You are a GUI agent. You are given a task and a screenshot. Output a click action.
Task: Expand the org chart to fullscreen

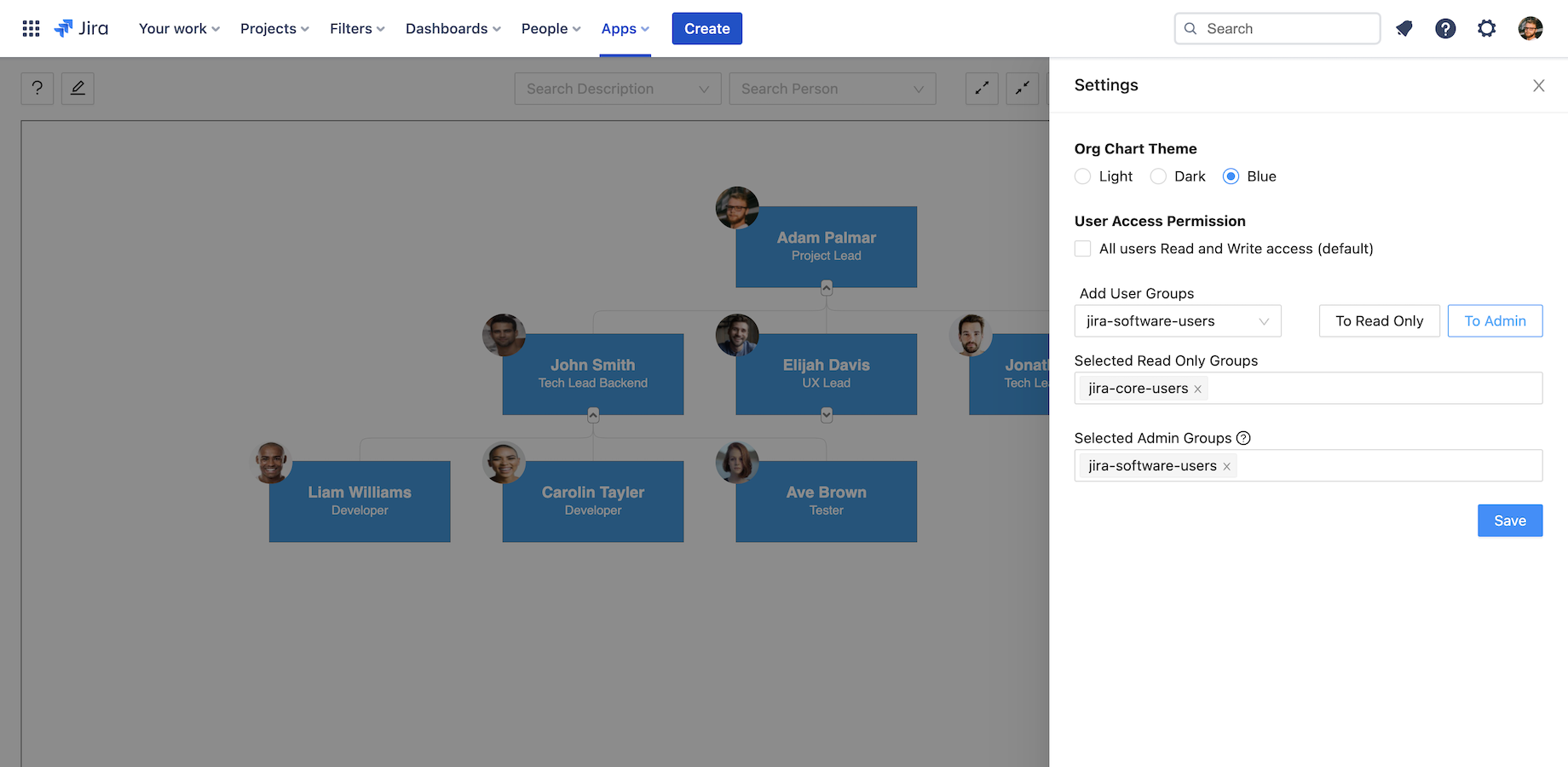click(981, 89)
